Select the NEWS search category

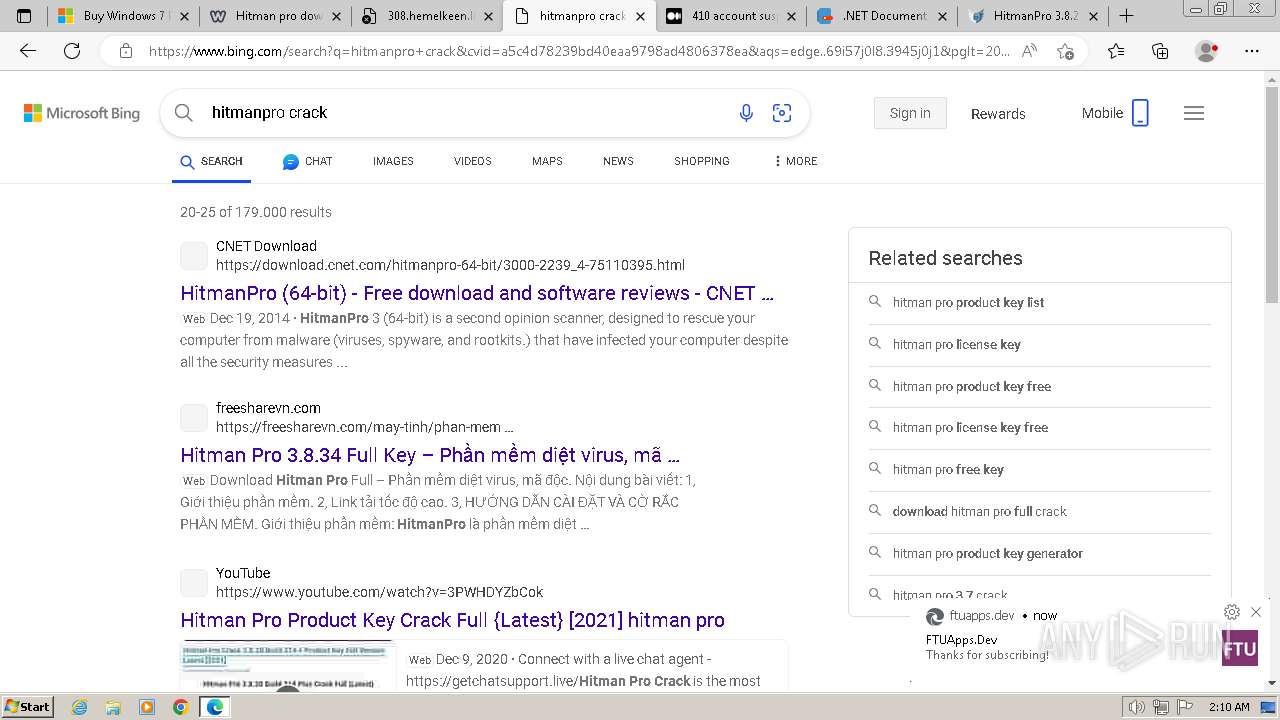click(618, 161)
